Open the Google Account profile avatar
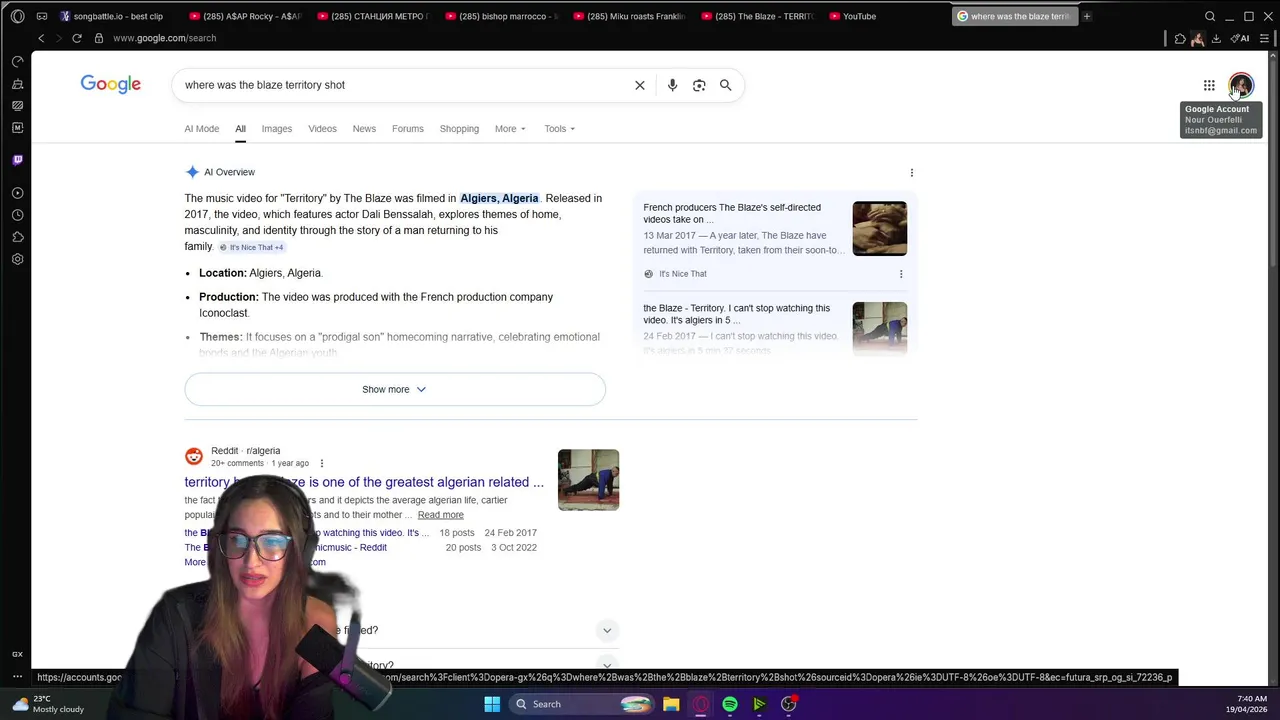Screen dimensions: 1280x720 click(1241, 85)
